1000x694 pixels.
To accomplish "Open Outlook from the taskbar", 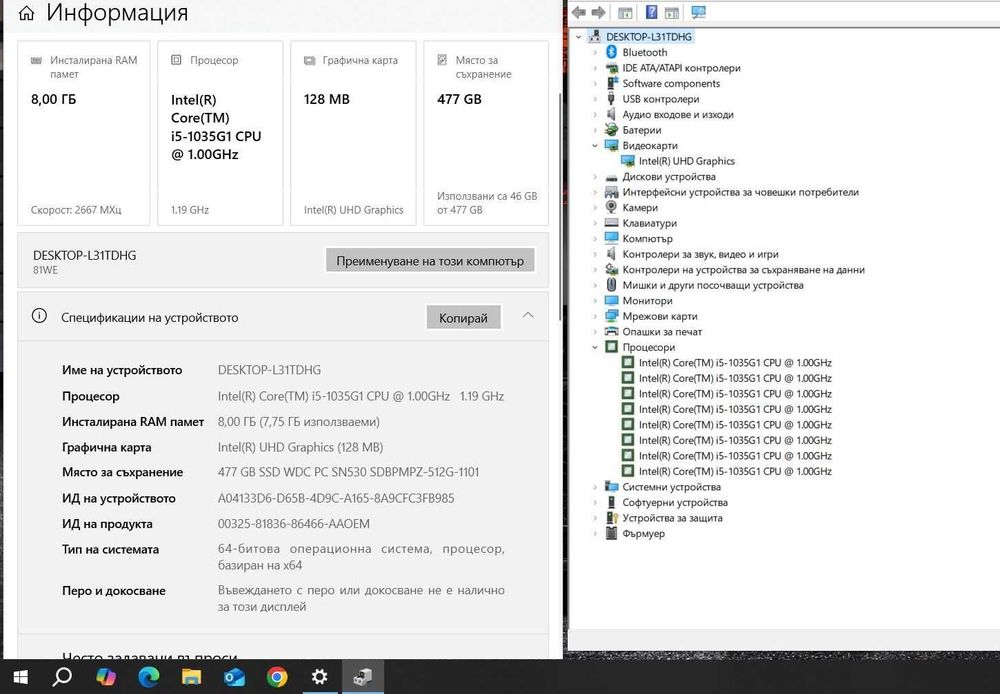I will 234,677.
